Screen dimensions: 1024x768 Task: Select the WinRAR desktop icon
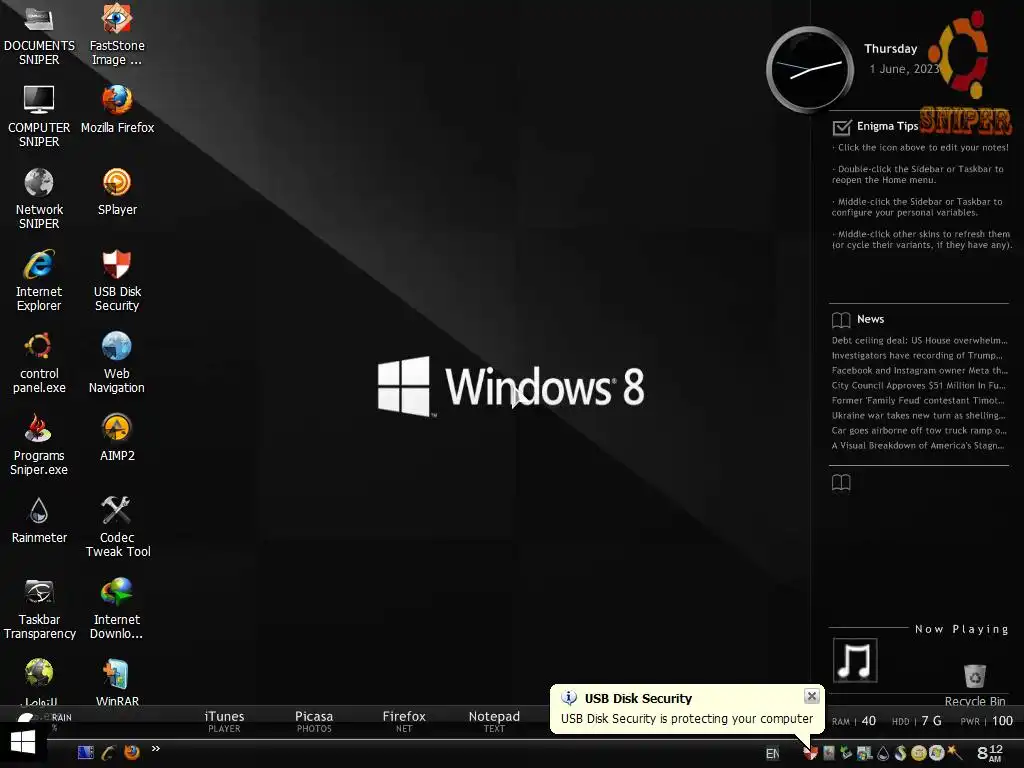coord(117,683)
